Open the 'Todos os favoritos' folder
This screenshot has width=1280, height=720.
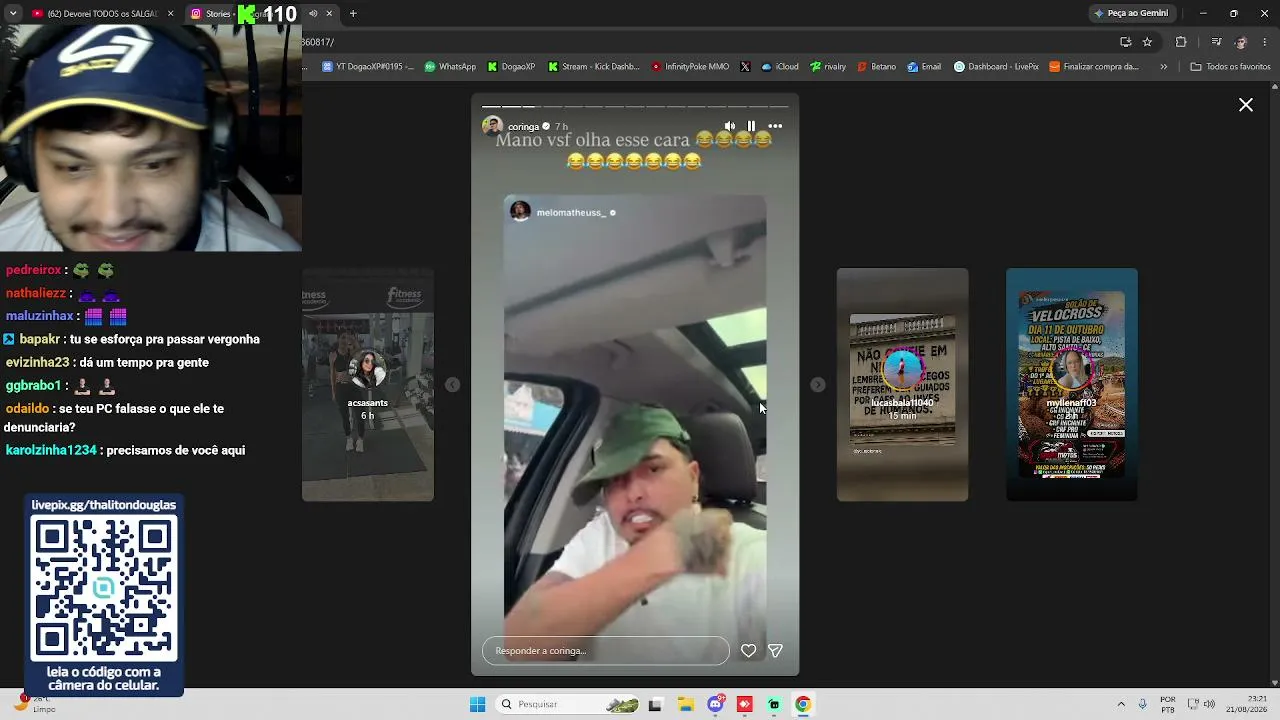coord(1231,67)
